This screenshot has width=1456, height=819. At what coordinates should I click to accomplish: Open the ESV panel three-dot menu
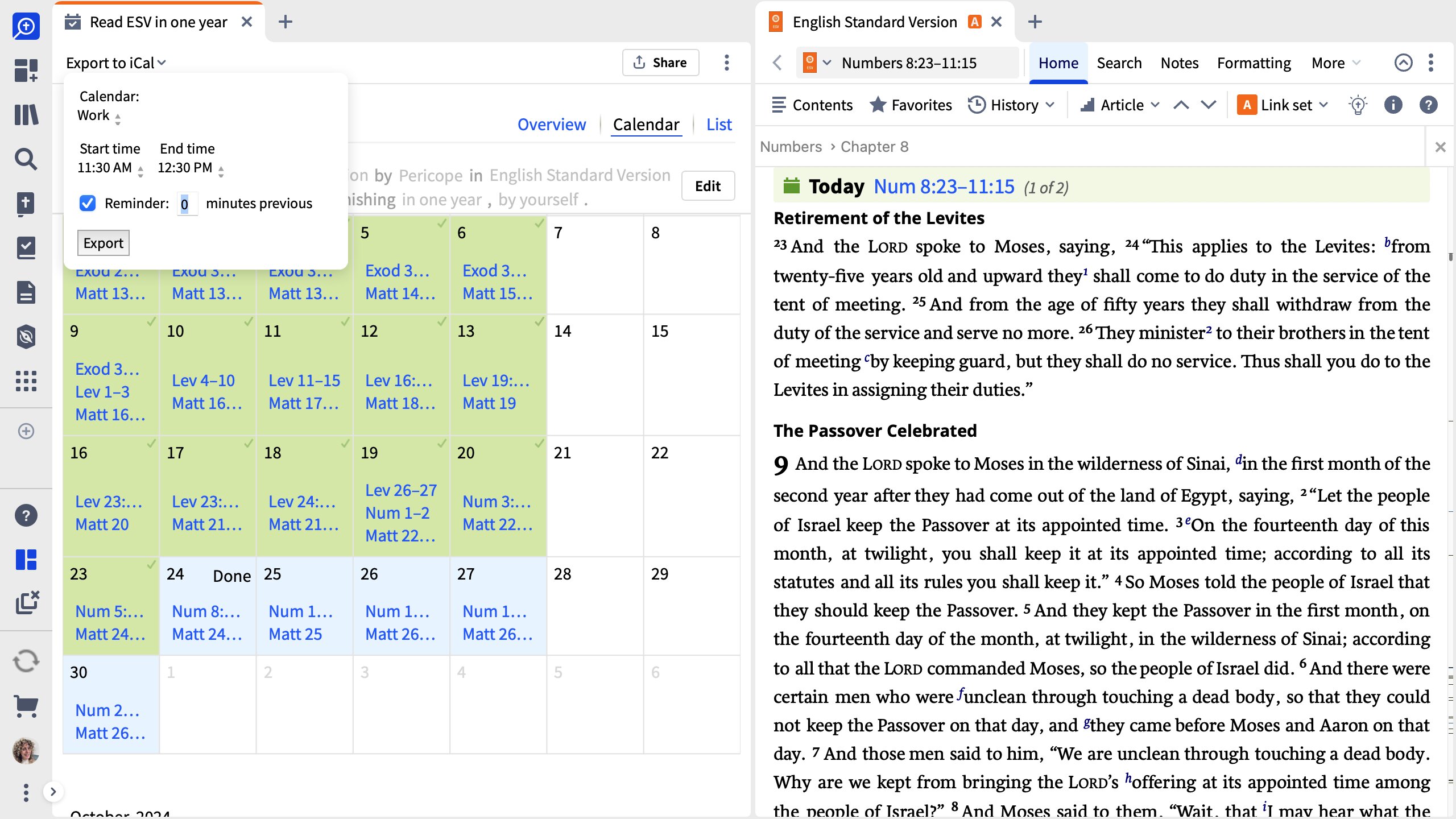pyautogui.click(x=1431, y=63)
